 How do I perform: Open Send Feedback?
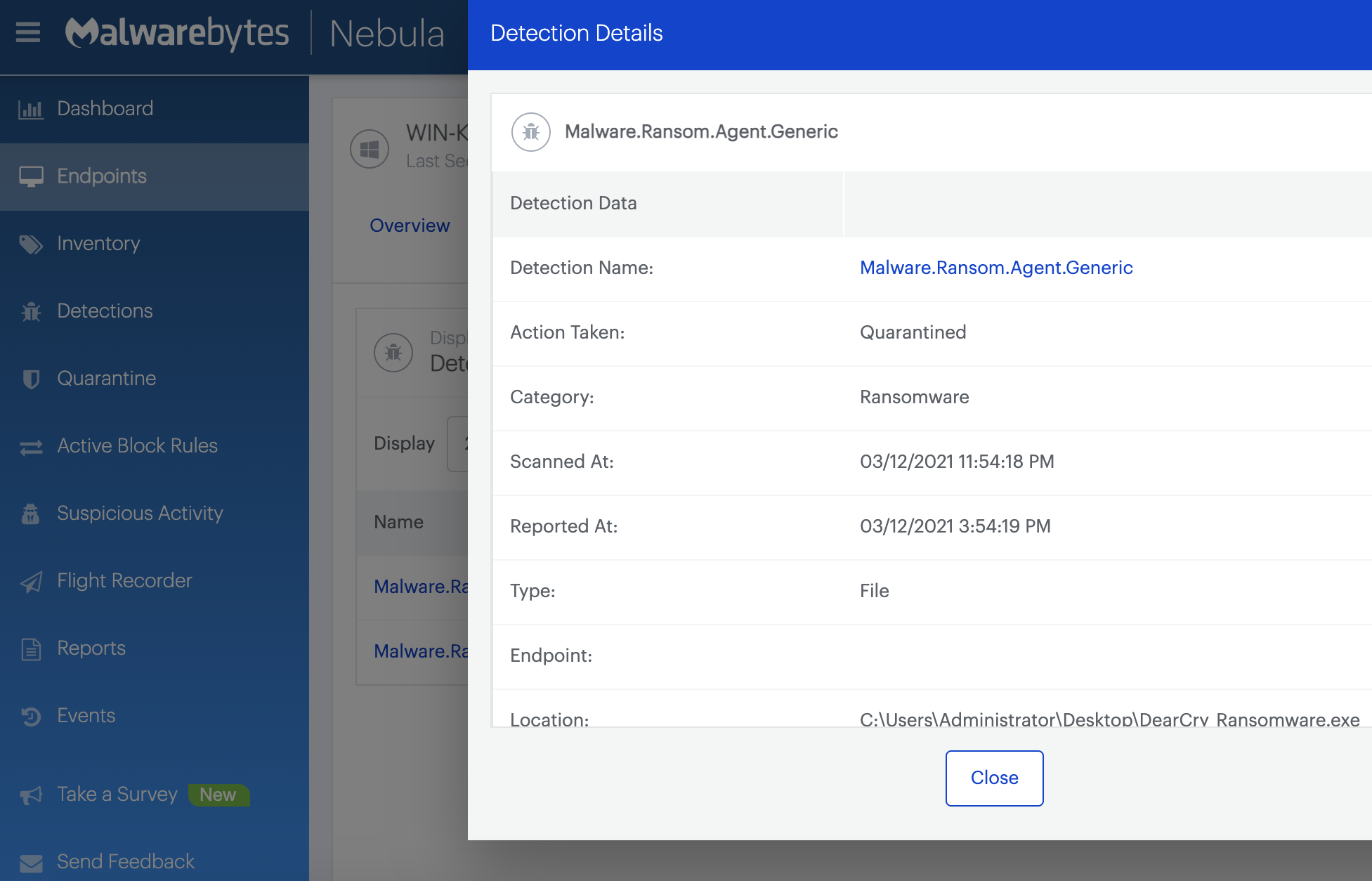coord(125,862)
